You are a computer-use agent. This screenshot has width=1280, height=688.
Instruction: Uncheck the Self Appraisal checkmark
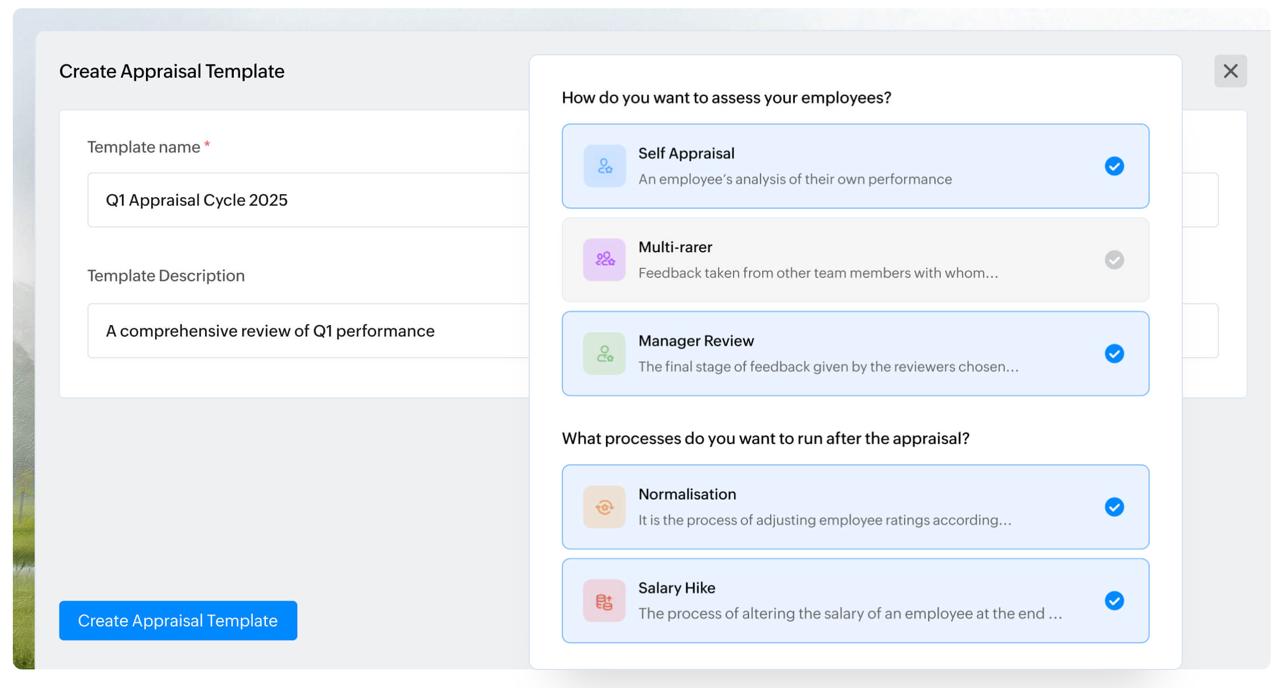point(1114,166)
